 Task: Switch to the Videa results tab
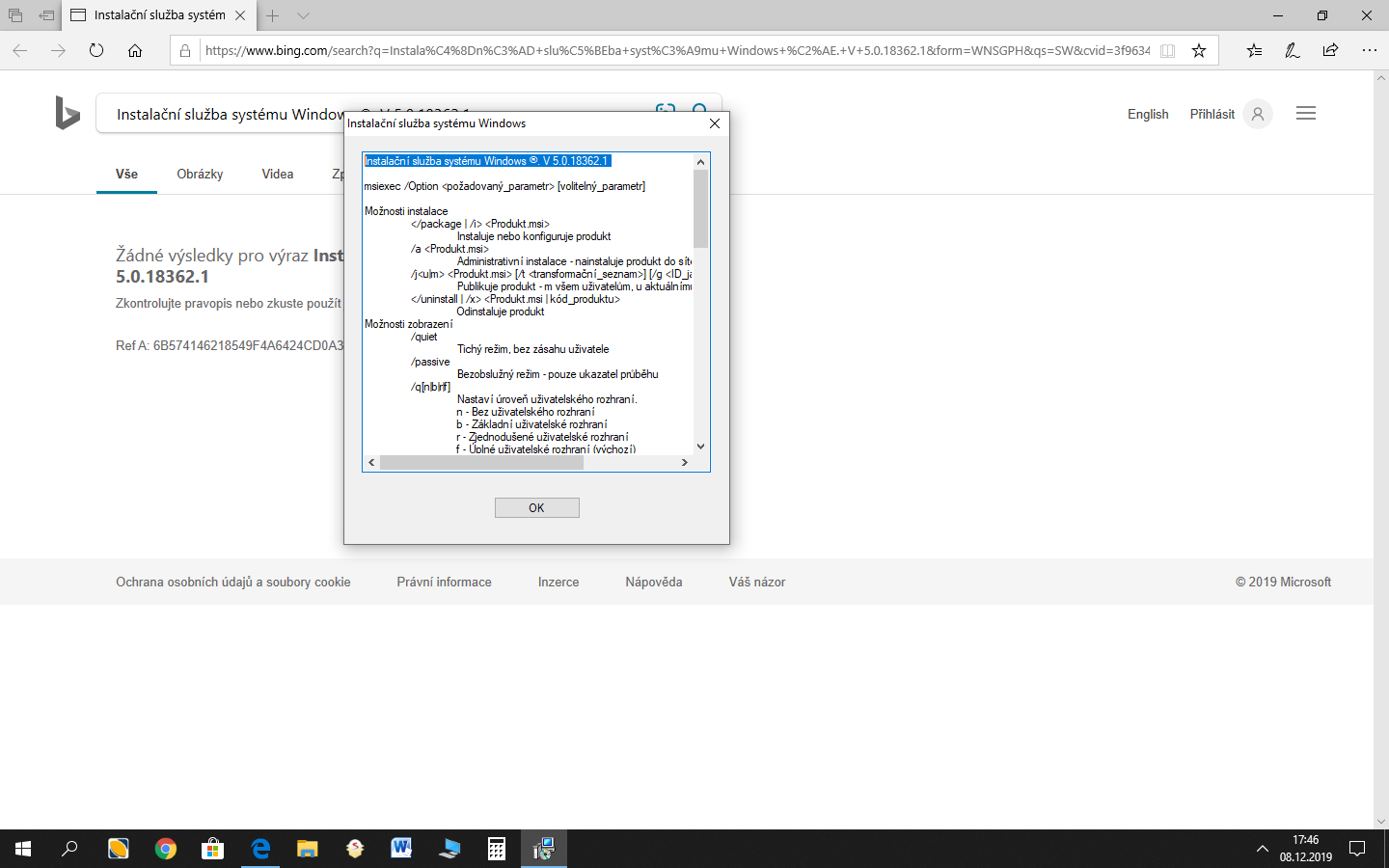(278, 175)
